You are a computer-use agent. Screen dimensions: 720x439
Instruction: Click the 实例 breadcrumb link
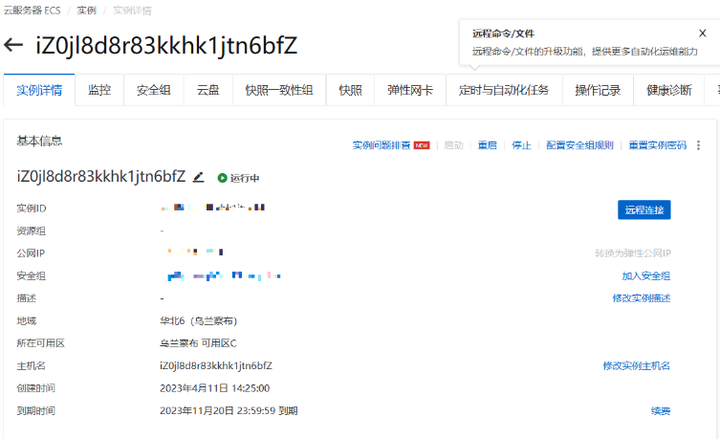point(86,10)
